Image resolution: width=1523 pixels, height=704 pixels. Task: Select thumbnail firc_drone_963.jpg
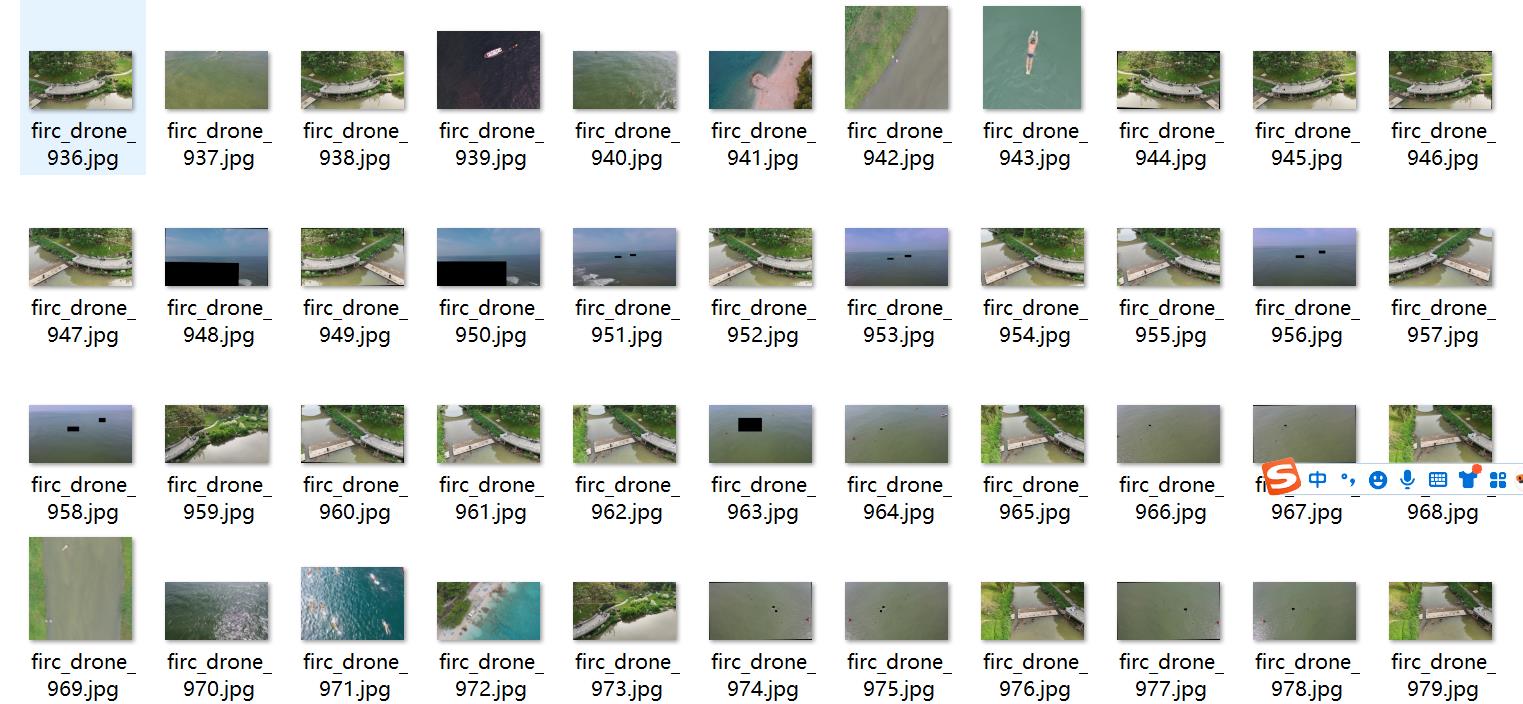point(761,434)
